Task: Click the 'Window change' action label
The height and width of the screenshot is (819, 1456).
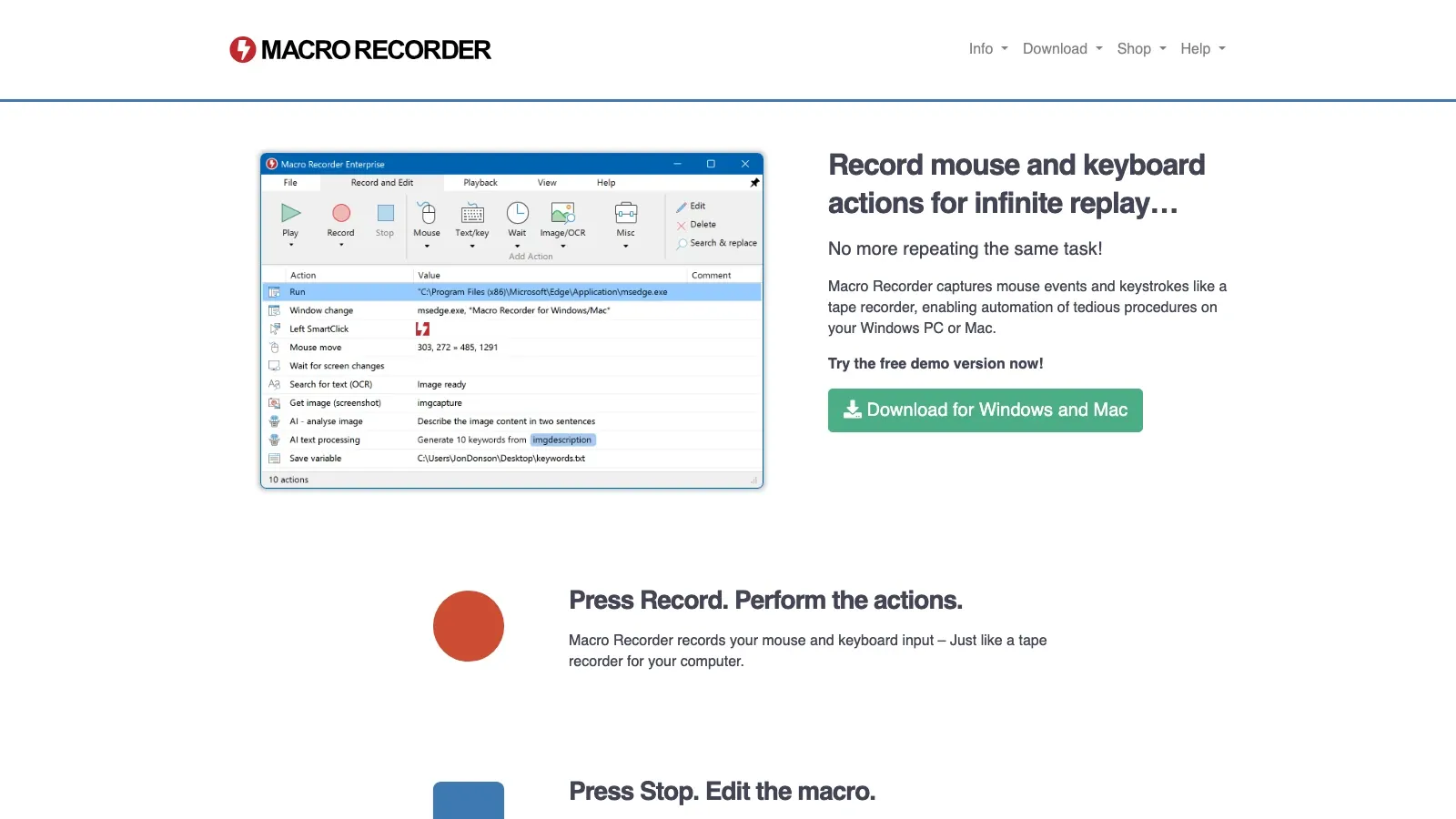Action: [321, 310]
